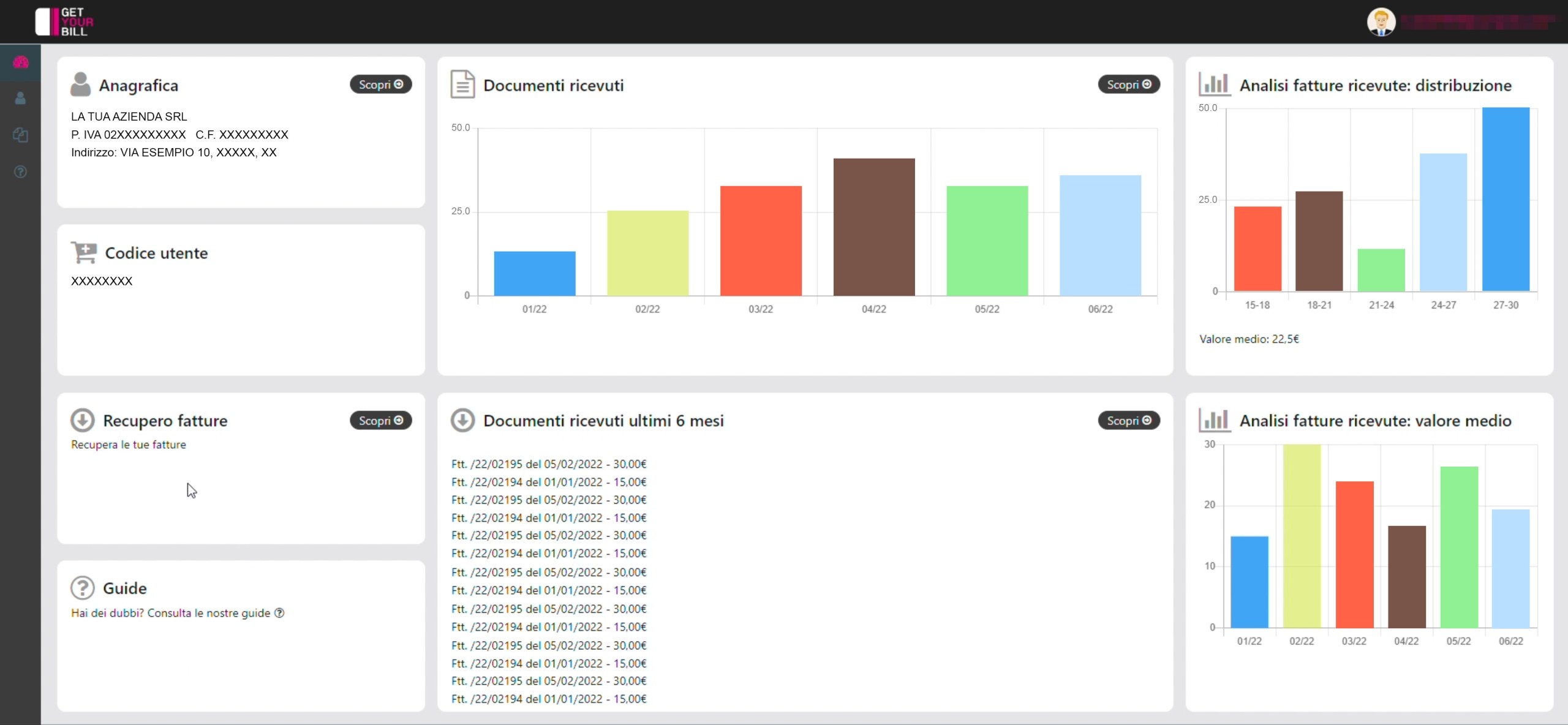1568x725 pixels.
Task: Click the valore medio chart icon
Action: [x=1214, y=420]
